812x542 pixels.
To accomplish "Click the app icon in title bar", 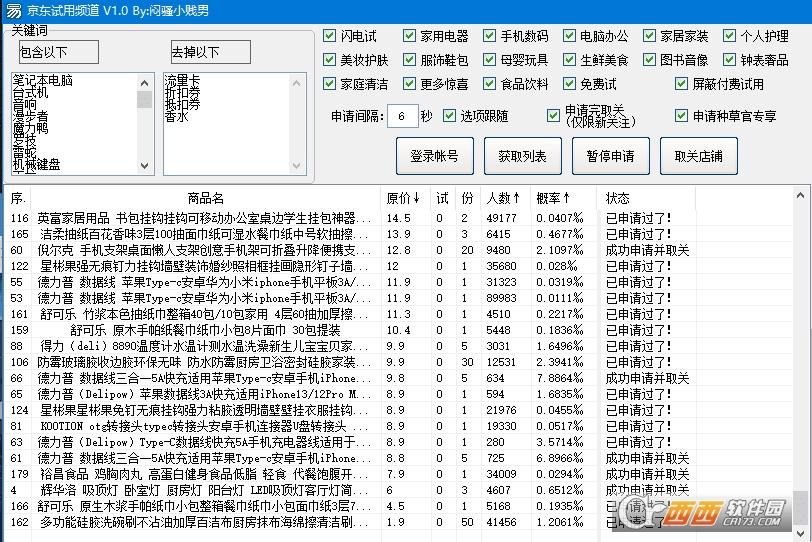I will click(12, 10).
